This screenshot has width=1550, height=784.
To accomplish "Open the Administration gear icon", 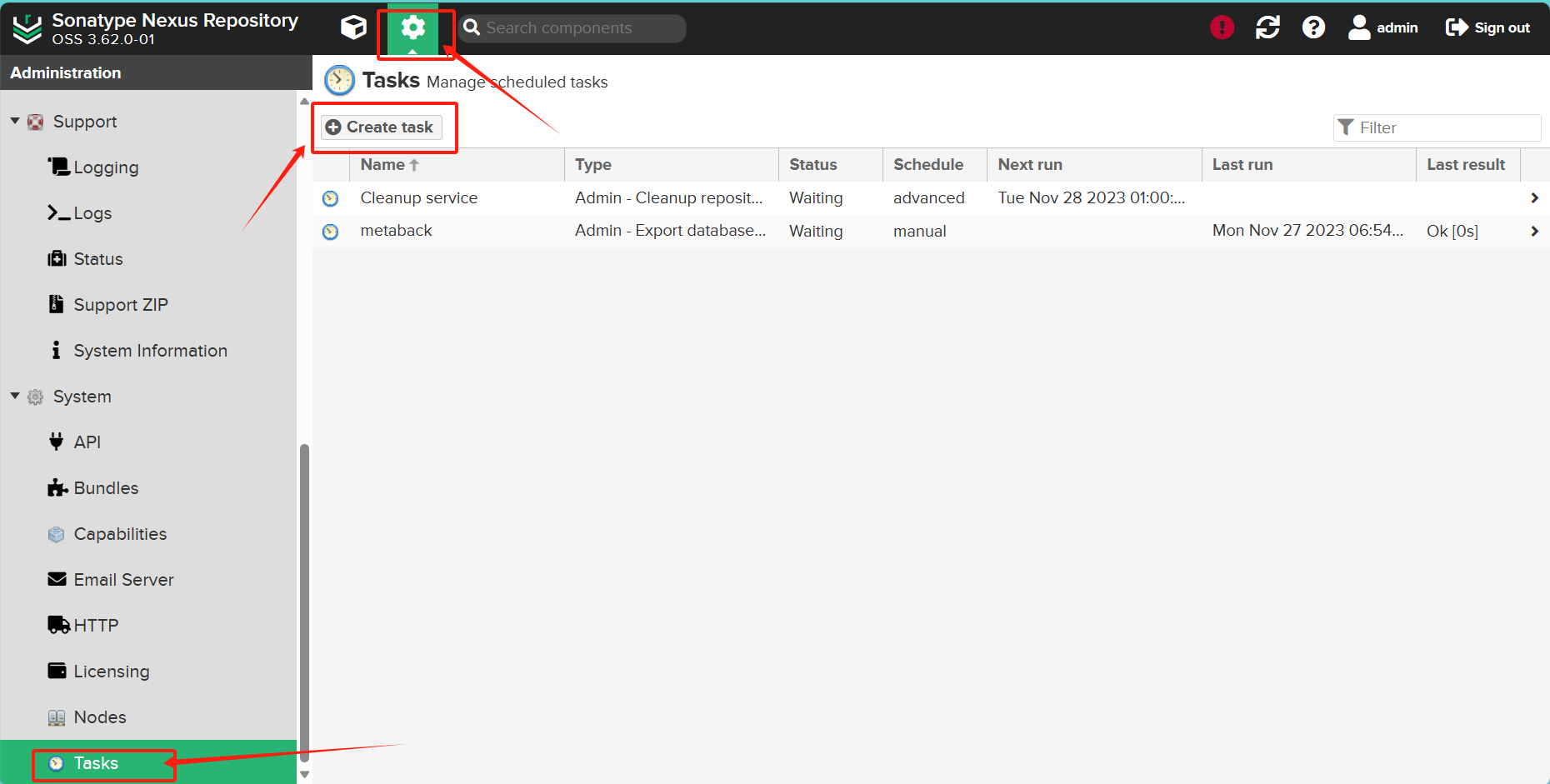I will click(x=413, y=27).
